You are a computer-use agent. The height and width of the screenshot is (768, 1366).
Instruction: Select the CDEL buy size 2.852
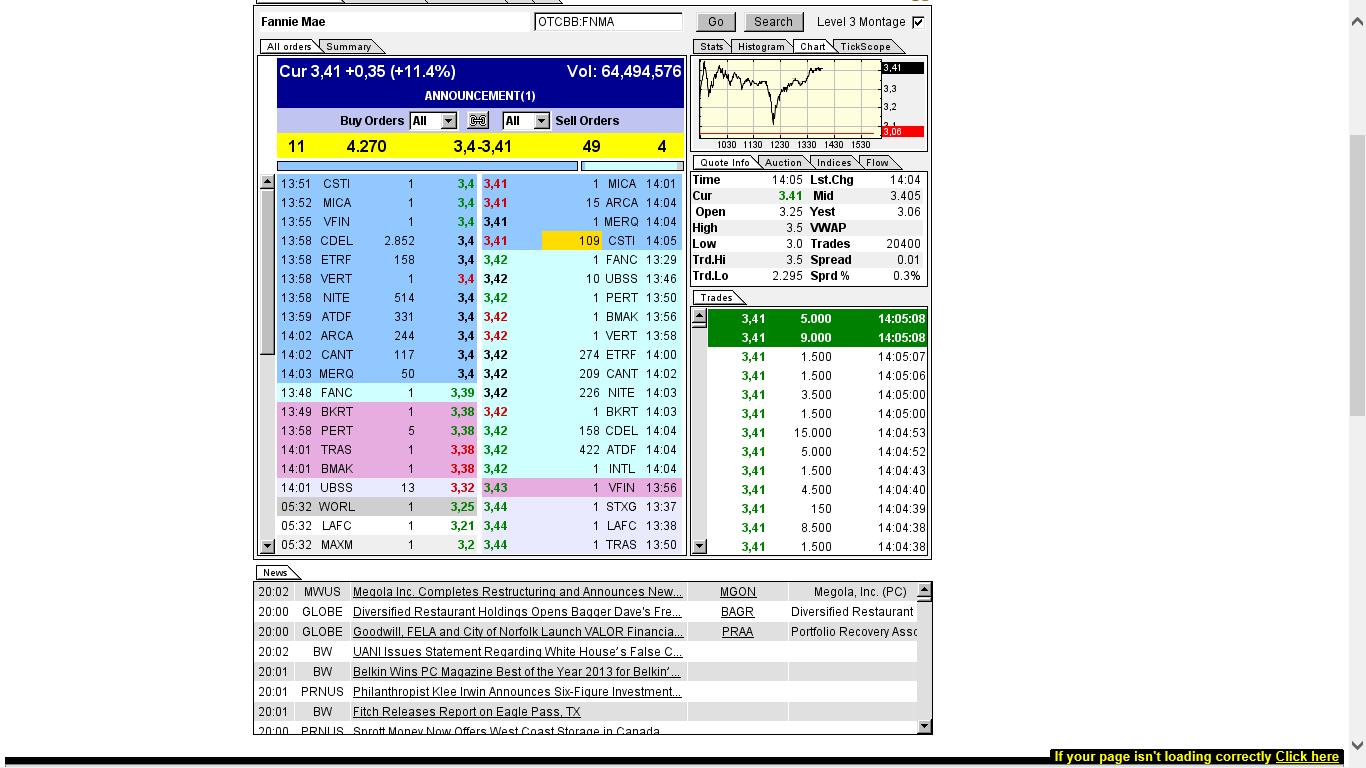[399, 241]
